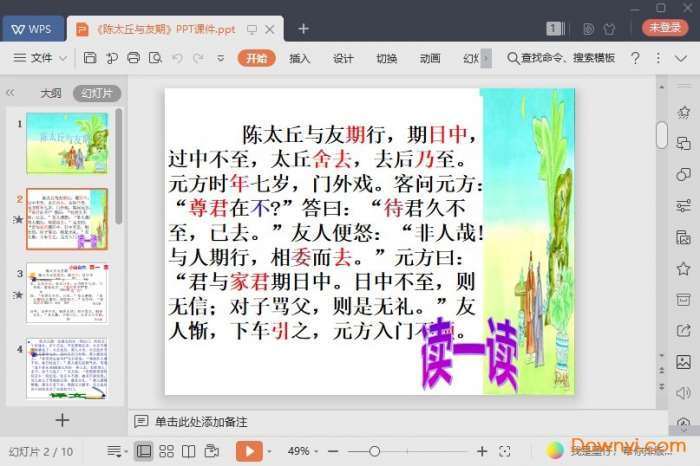Select slide 3 thumbnail
This screenshot has height=466, width=700.
click(67, 293)
